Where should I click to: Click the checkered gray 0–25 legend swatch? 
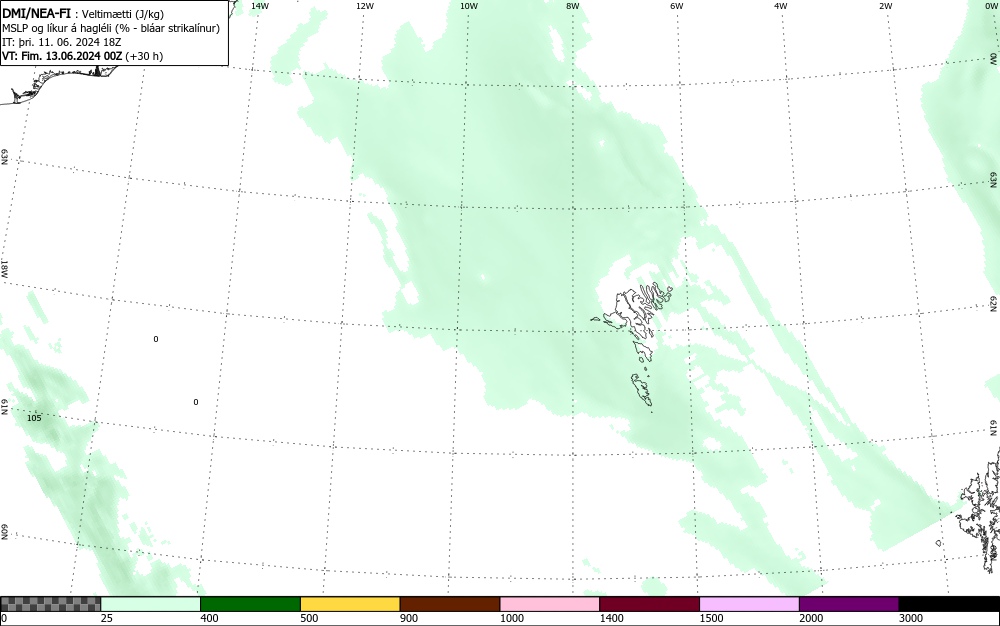[50, 604]
